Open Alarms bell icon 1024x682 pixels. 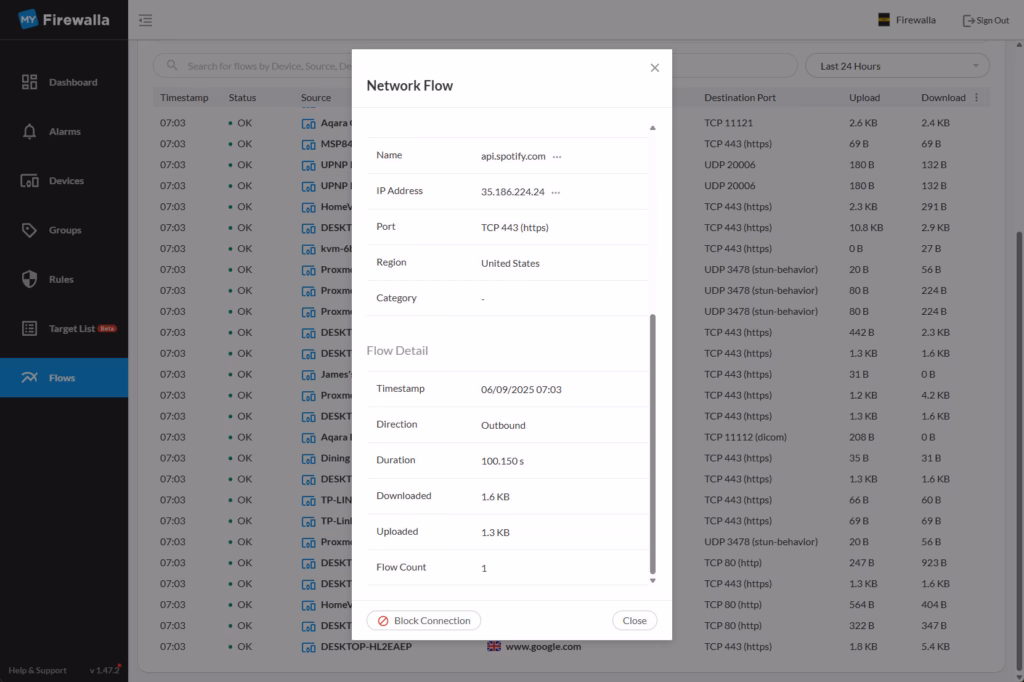pos(29,132)
